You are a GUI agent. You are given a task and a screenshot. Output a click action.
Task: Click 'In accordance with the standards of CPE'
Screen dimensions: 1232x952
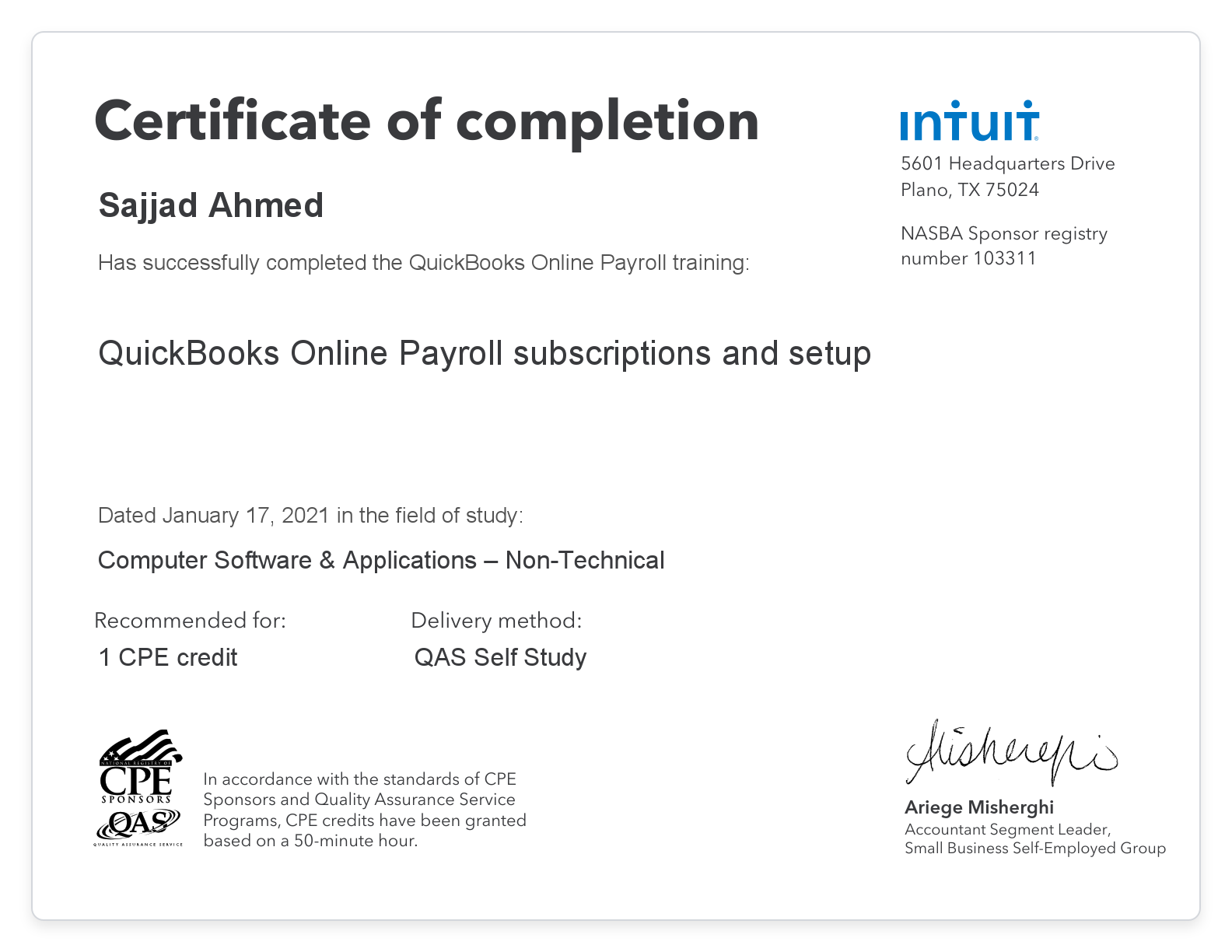[359, 779]
